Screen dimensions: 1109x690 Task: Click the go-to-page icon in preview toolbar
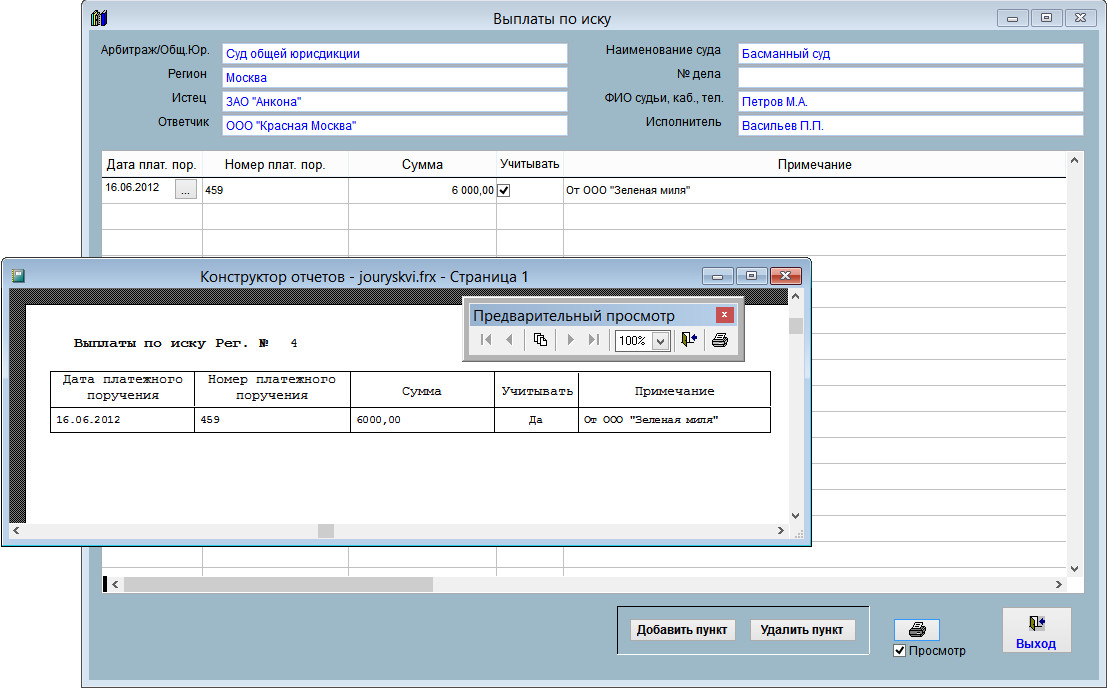540,340
